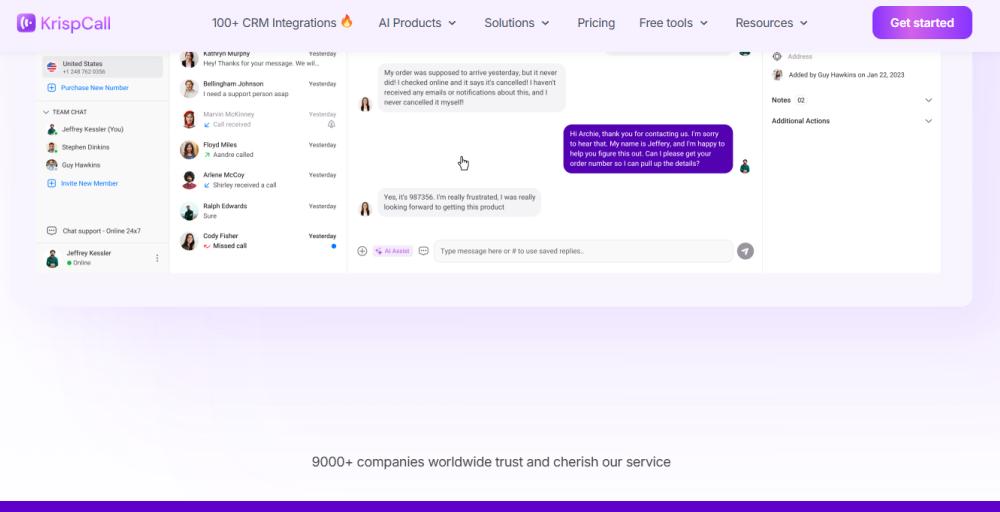Expand the Solutions menu
This screenshot has width=1000, height=512.
click(517, 23)
